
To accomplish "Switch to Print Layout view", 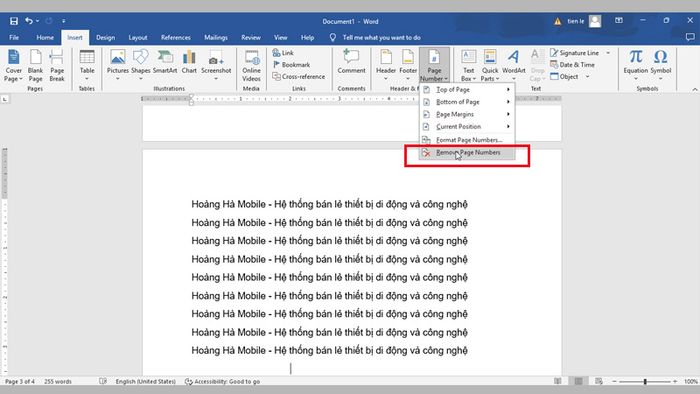I will [578, 382].
